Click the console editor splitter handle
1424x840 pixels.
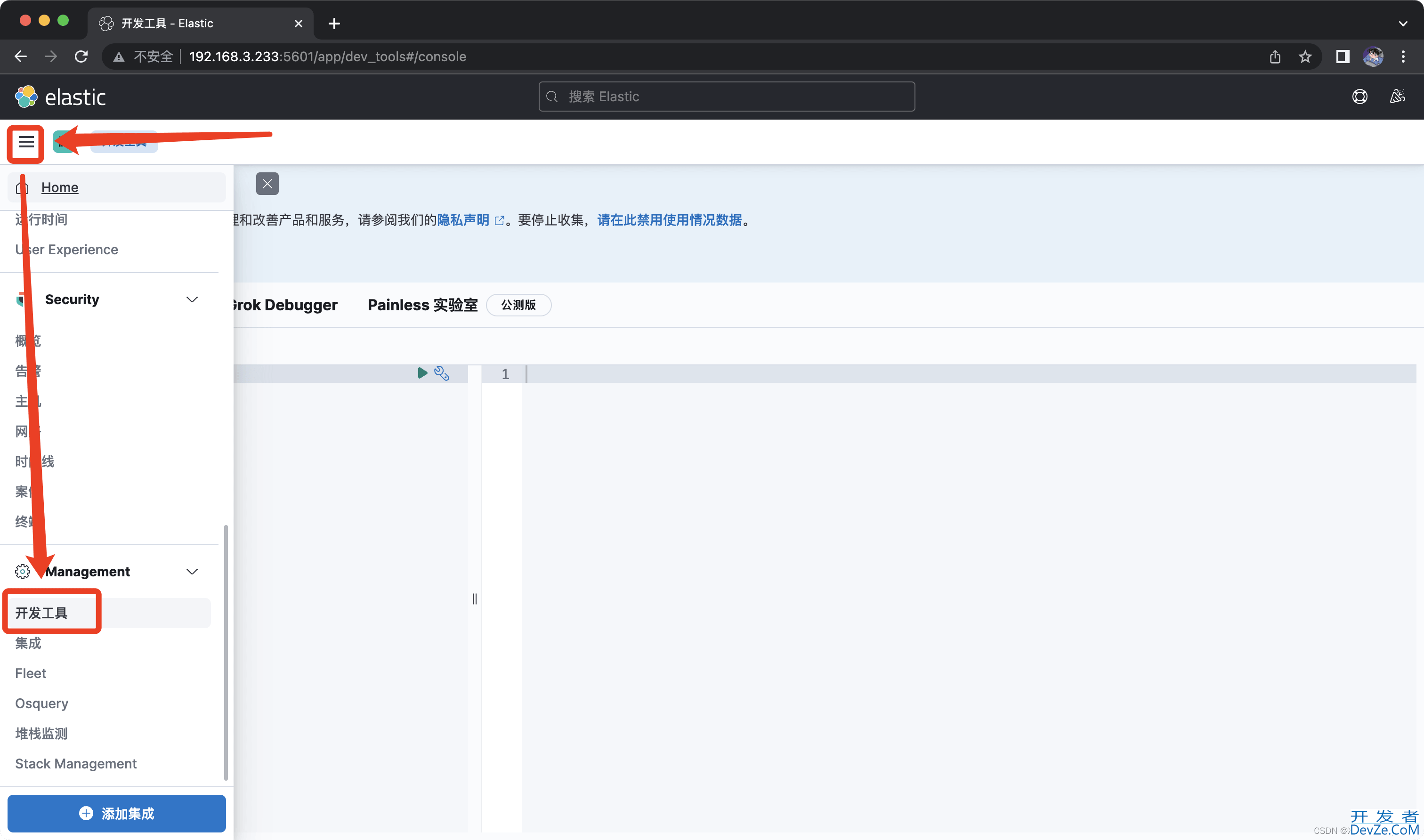474,599
